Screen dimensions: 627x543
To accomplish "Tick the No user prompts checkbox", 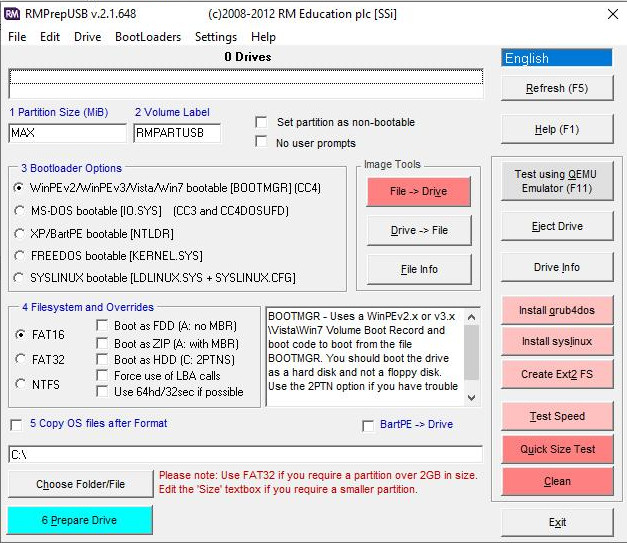I will (262, 142).
